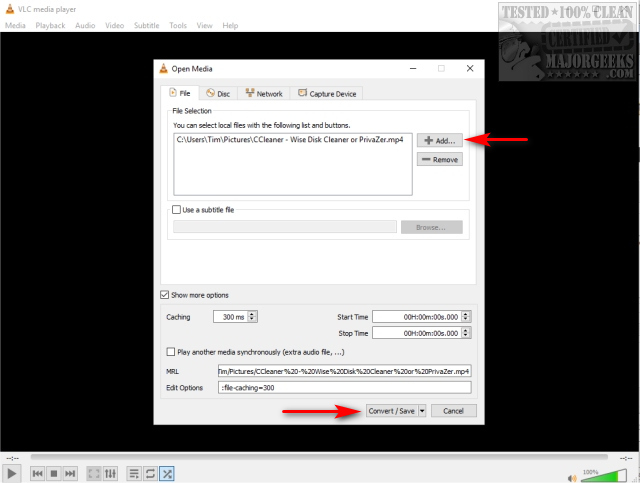Click remaining time label at right of seek bar
640x483 pixels.
[626, 459]
